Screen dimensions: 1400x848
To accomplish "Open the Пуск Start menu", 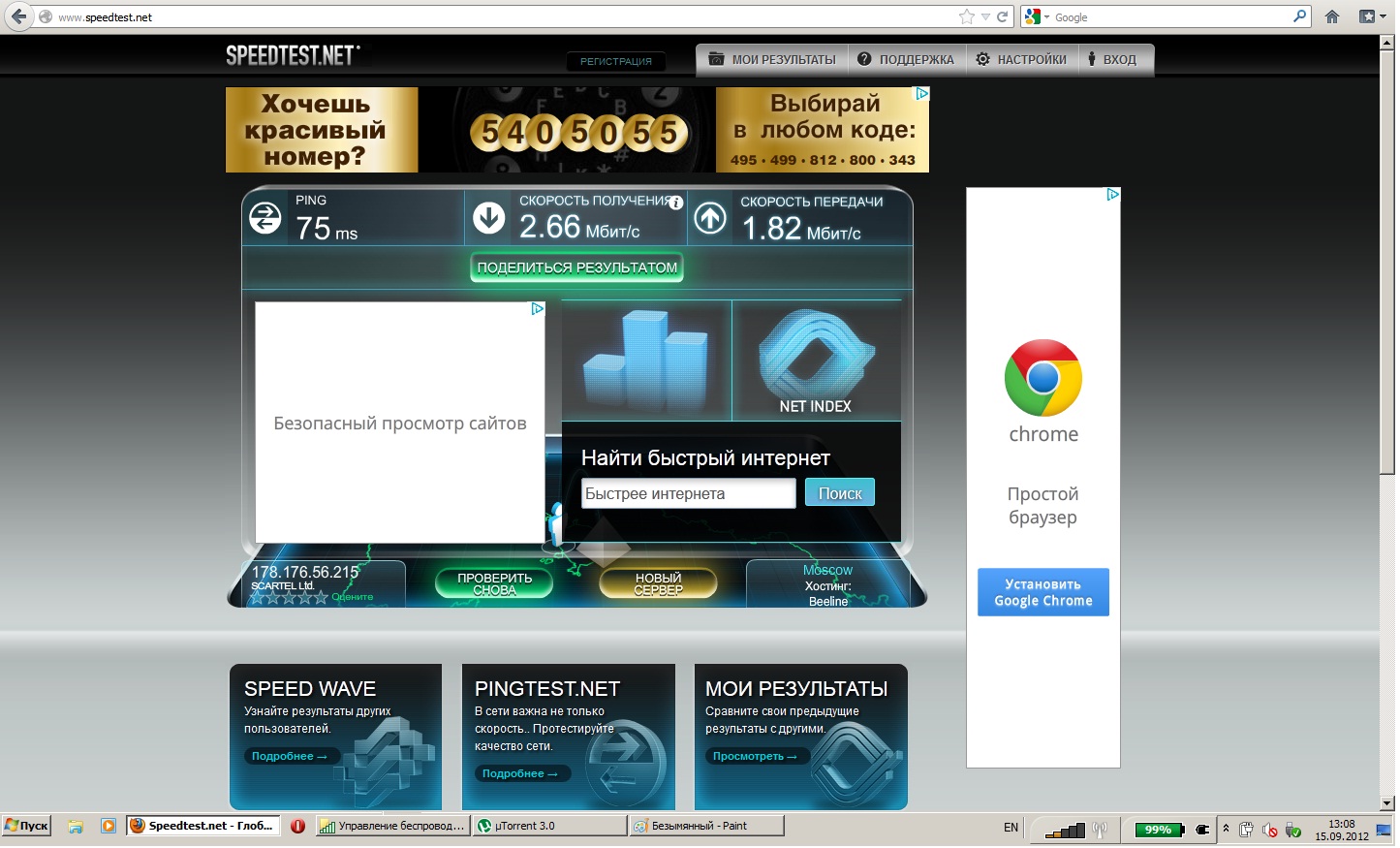I will (26, 826).
